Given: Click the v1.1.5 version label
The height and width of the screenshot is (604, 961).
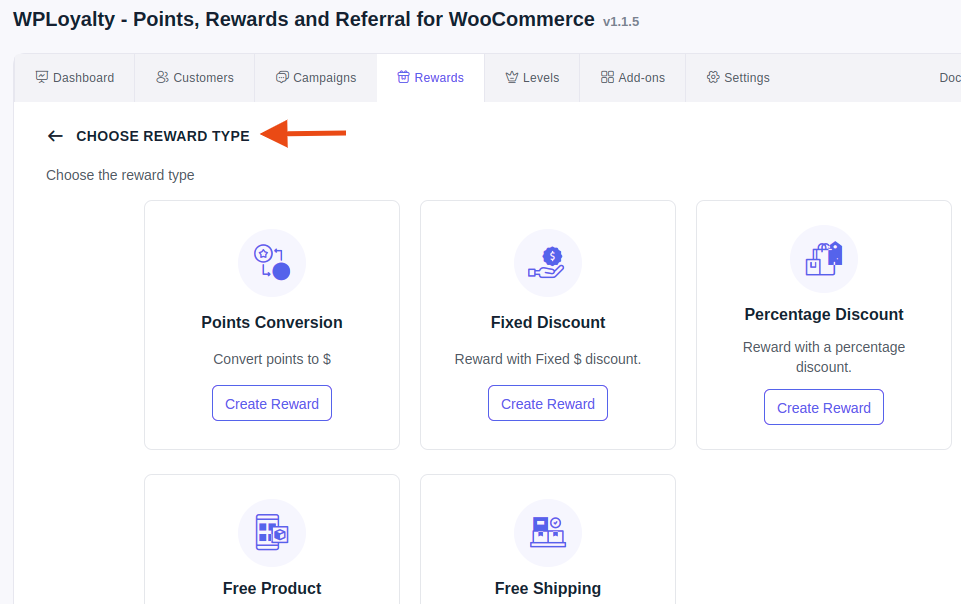Looking at the screenshot, I should [x=621, y=21].
